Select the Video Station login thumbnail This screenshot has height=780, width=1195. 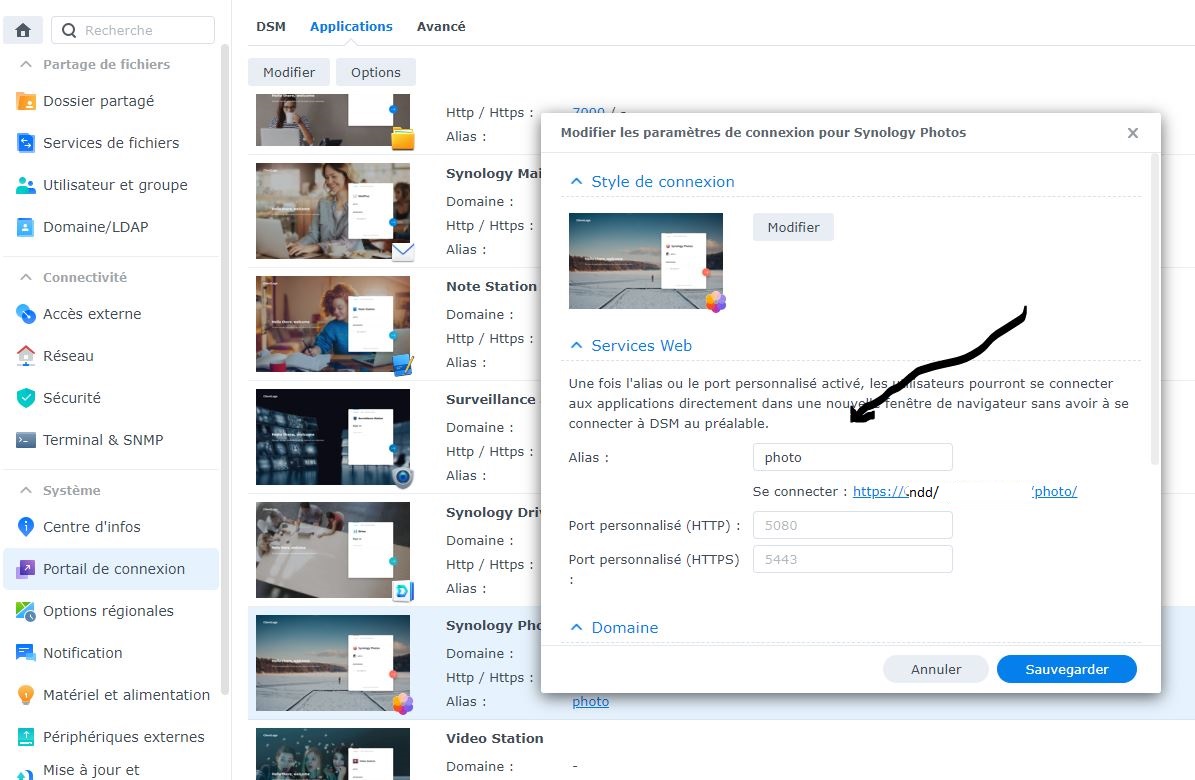[333, 754]
